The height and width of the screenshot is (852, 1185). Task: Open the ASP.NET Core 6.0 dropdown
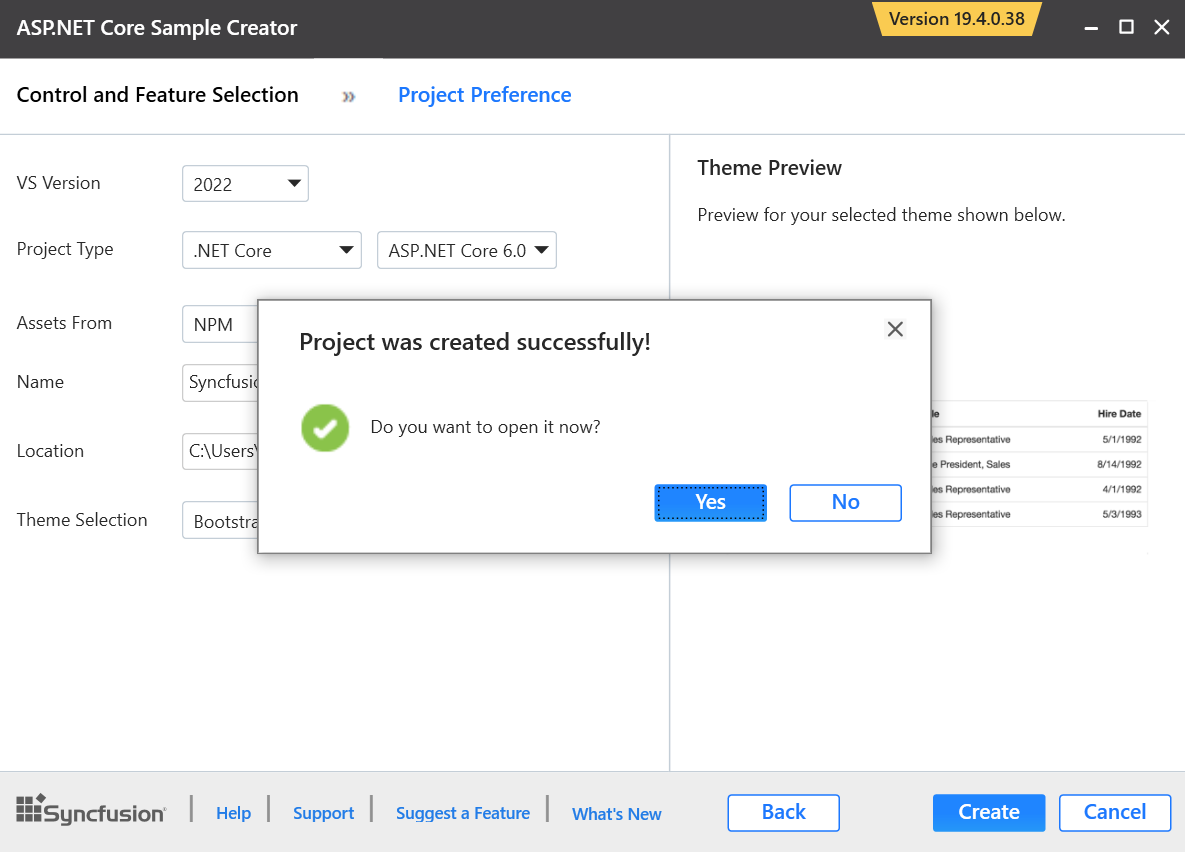[466, 250]
